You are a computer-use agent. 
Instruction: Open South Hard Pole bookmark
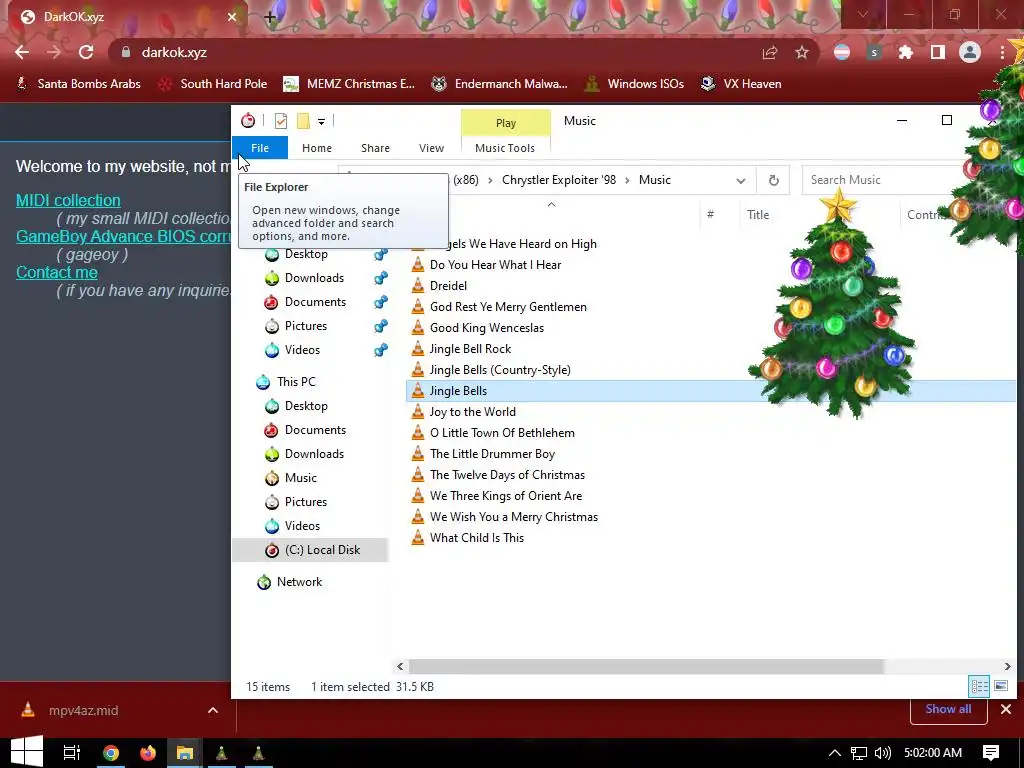pos(213,84)
